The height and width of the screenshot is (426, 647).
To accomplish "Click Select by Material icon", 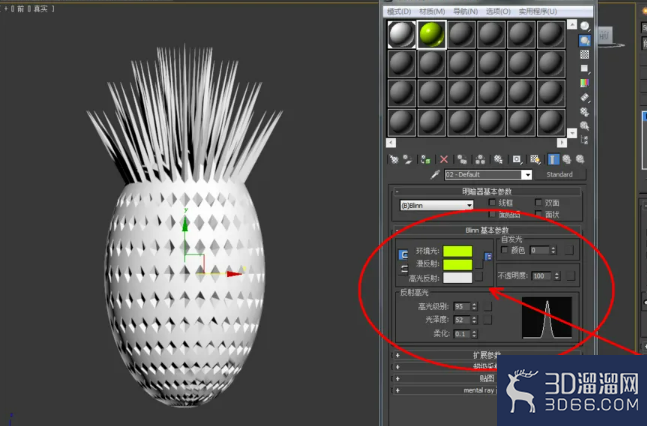I will tap(585, 125).
